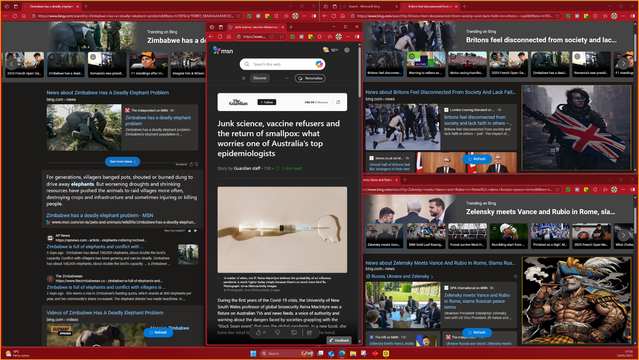The width and height of the screenshot is (639, 360).
Task: Open MSN settings gear icon
Action: click(347, 50)
